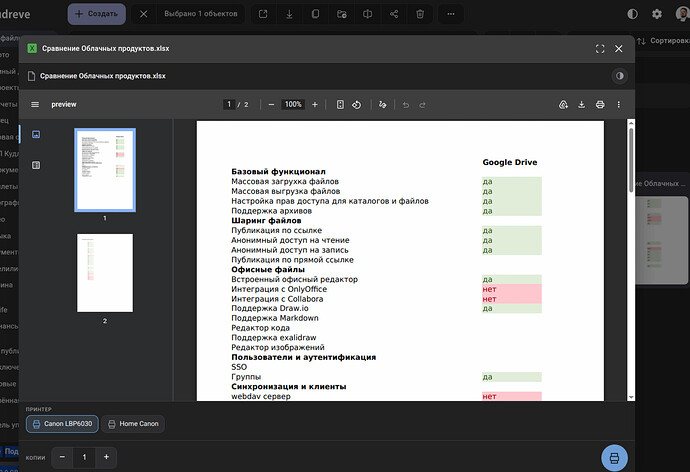Increase copies with the plus button
The height and width of the screenshot is (472, 690).
tap(106, 457)
